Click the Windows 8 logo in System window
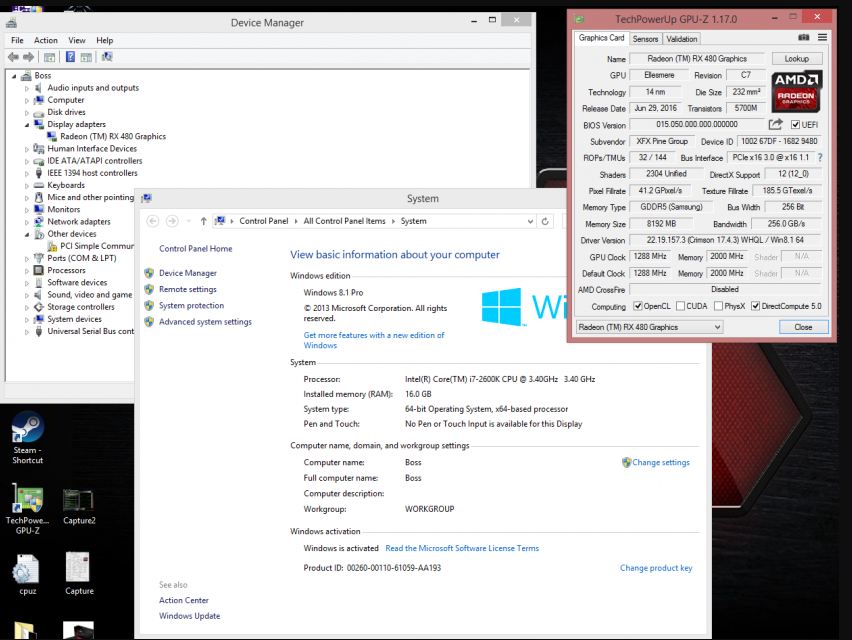The height and width of the screenshot is (640, 852). (x=504, y=307)
